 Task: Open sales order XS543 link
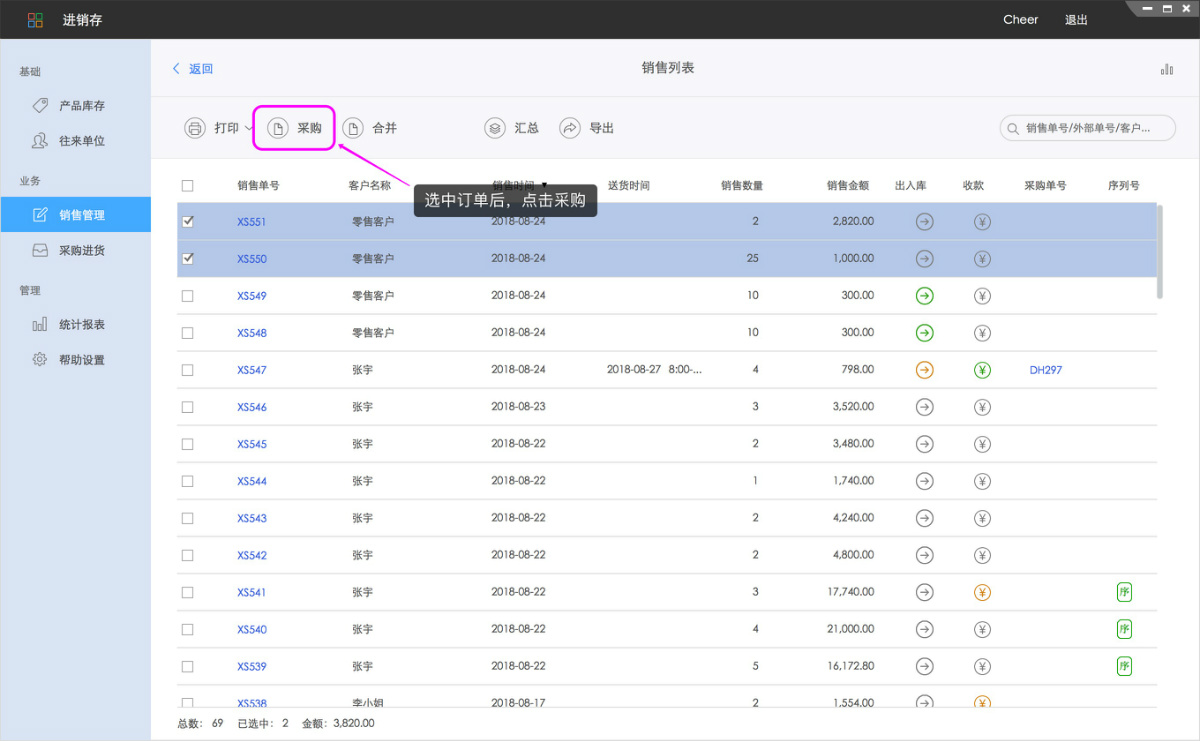(x=252, y=518)
